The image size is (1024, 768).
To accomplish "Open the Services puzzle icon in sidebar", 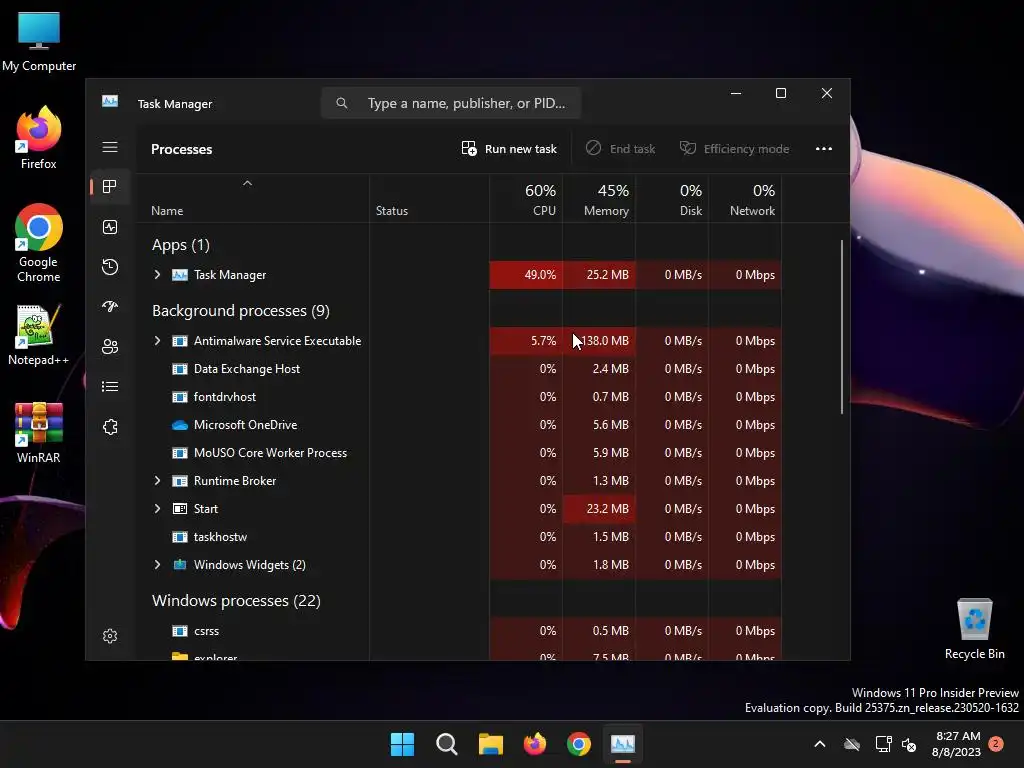I will 110,426.
